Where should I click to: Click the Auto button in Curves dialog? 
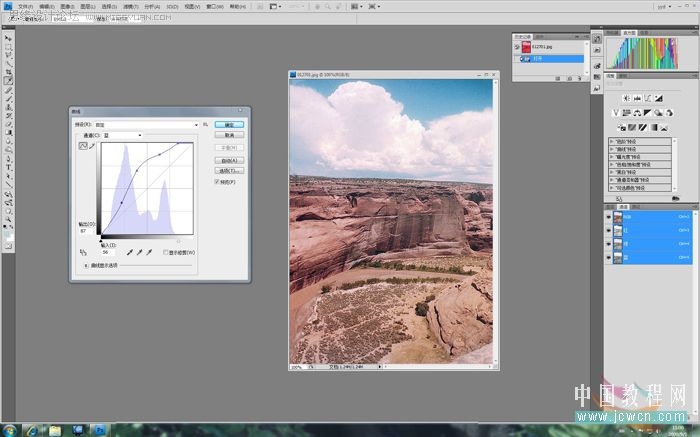229,160
